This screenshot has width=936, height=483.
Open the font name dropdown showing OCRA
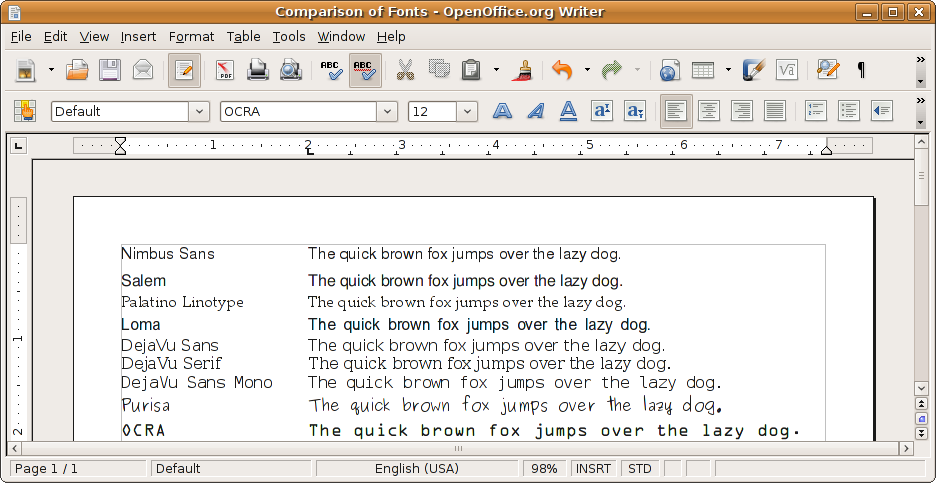pos(387,112)
